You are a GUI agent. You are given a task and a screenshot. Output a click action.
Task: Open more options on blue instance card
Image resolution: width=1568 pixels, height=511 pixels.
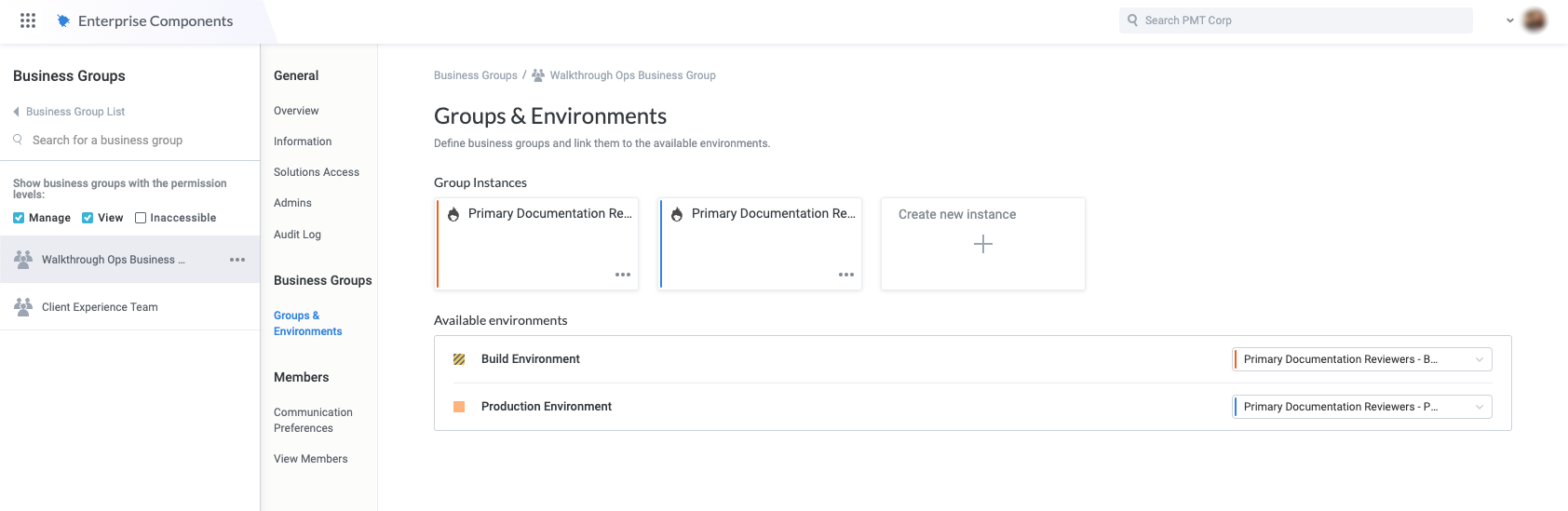(846, 275)
